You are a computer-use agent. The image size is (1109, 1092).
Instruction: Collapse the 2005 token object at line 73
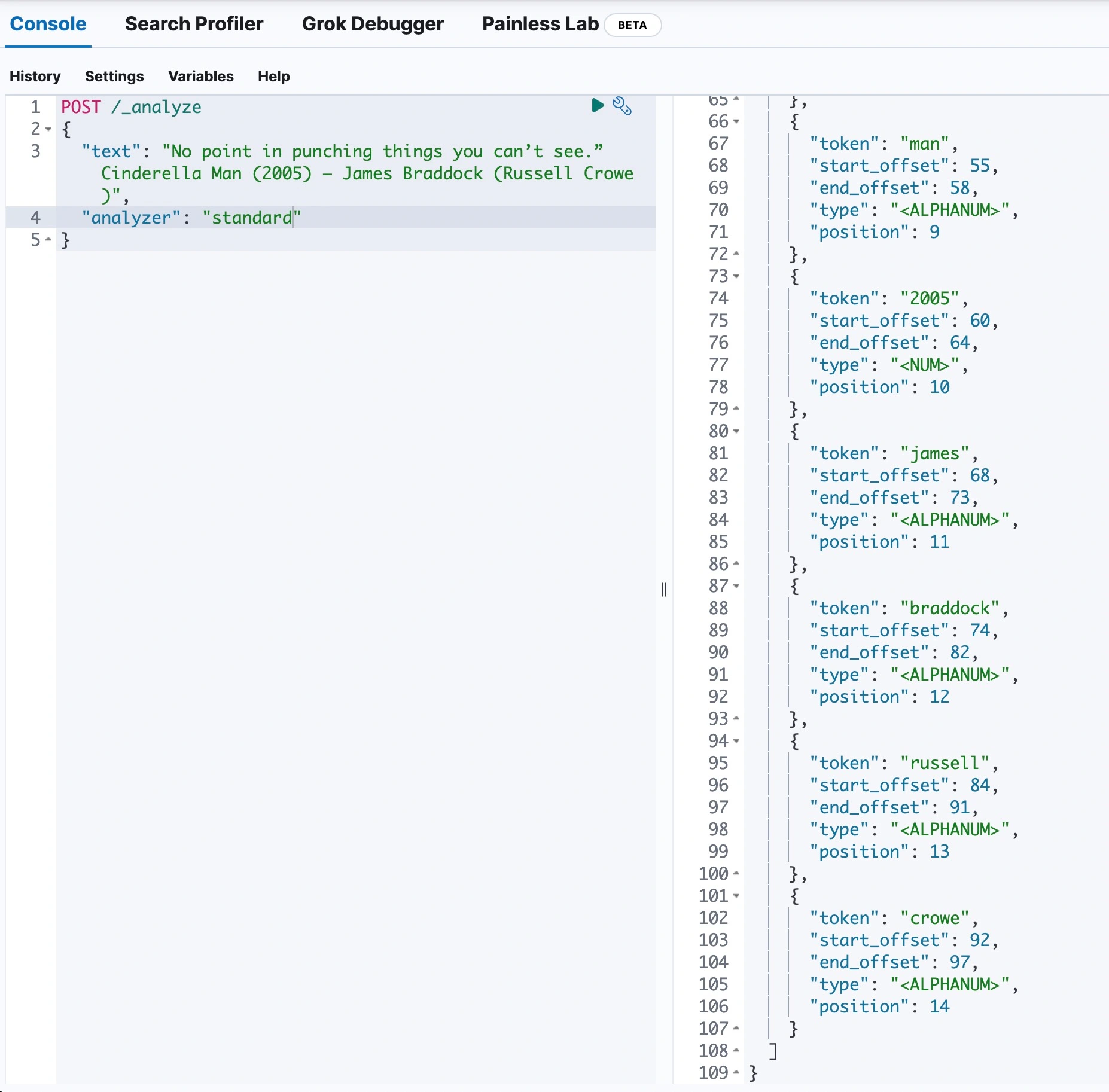tap(736, 276)
